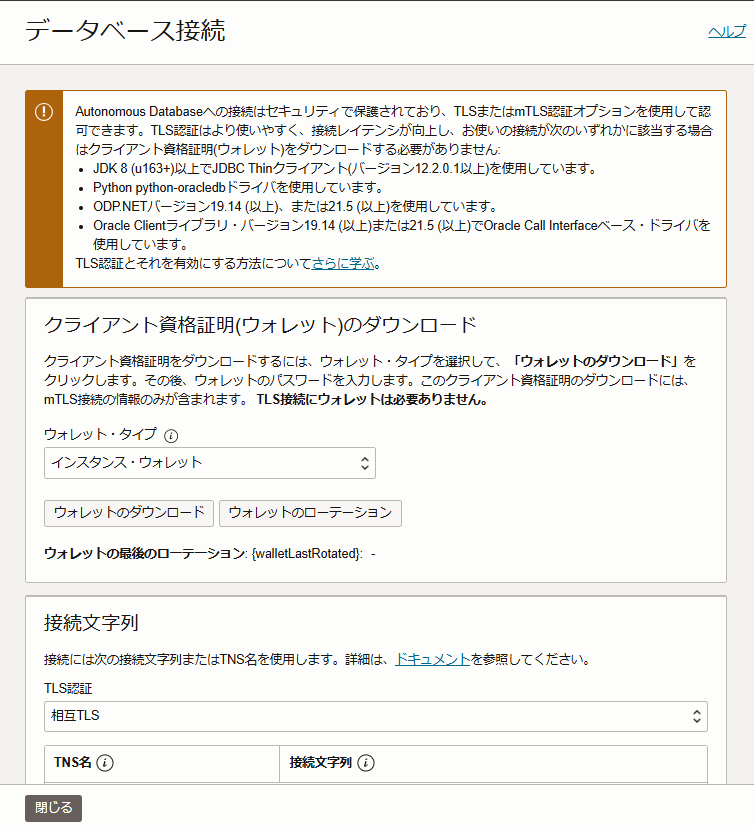Viewport: 754px width, 826px height.
Task: Click the TLS認証 field label
Action: [x=68, y=689]
